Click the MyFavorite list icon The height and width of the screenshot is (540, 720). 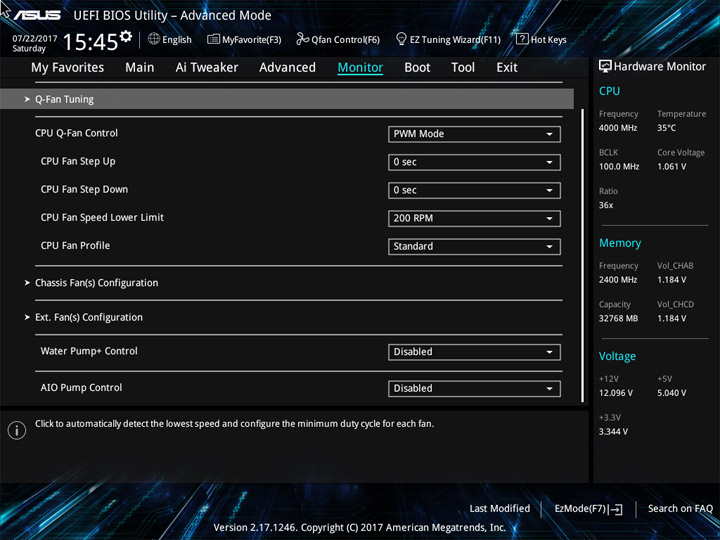point(213,39)
